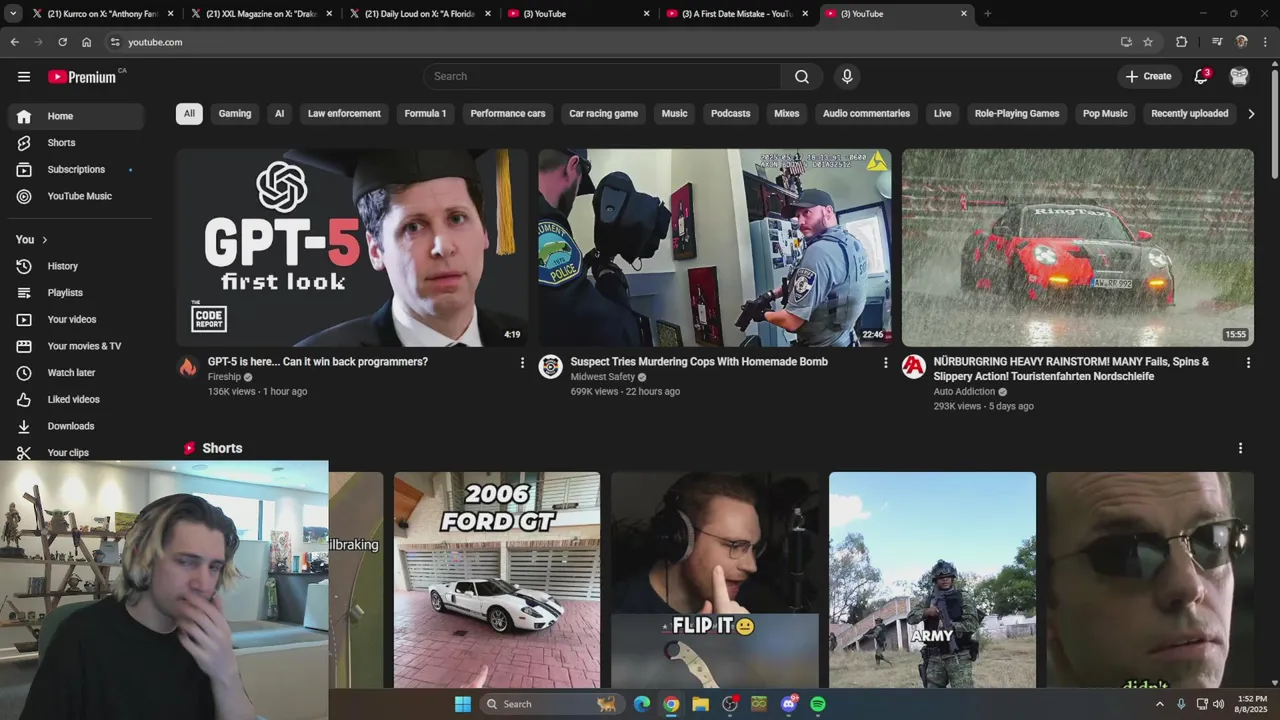
Task: Open Shorts from the sidebar
Action: [x=76, y=143]
